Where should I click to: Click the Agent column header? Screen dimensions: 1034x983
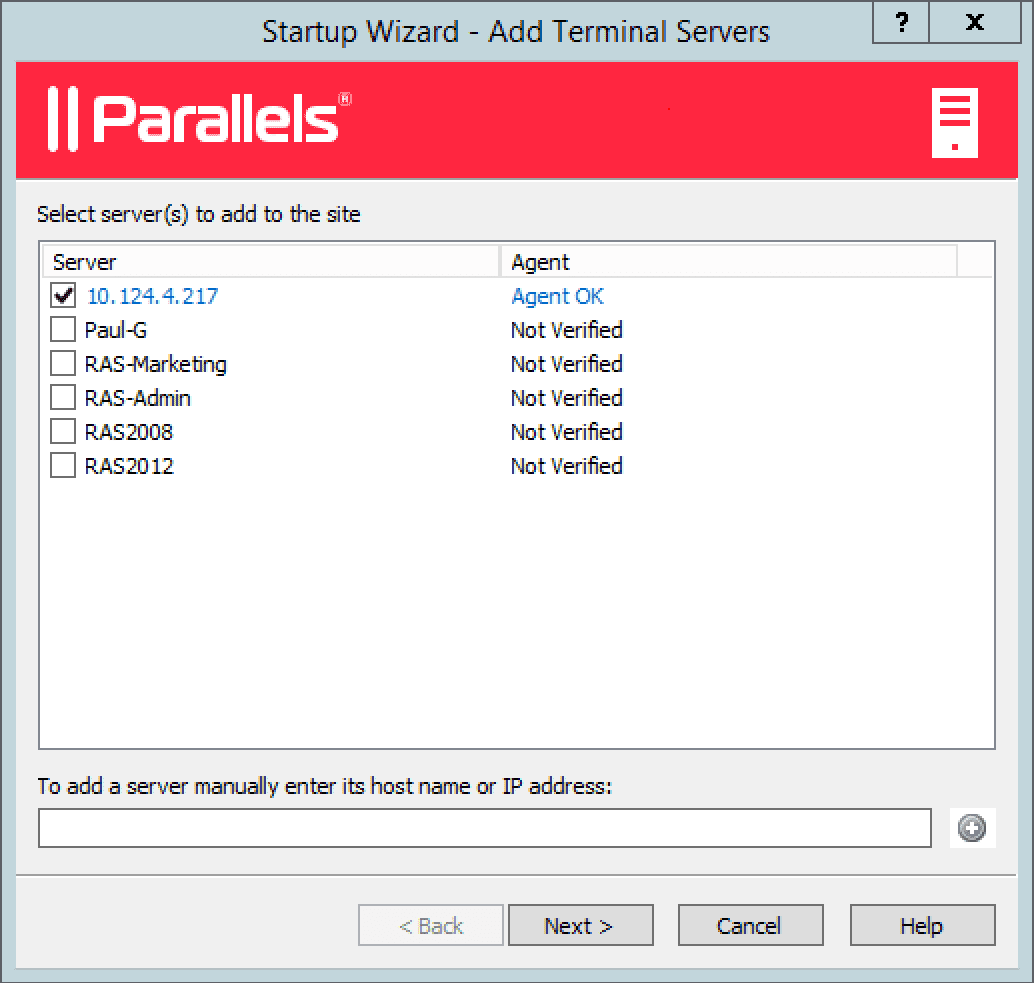coord(728,262)
